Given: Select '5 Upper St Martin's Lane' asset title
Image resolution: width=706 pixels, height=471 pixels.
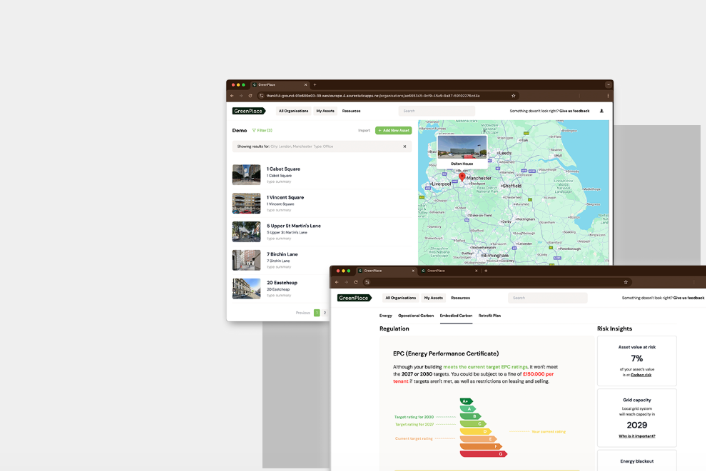Looking at the screenshot, I should [294, 226].
